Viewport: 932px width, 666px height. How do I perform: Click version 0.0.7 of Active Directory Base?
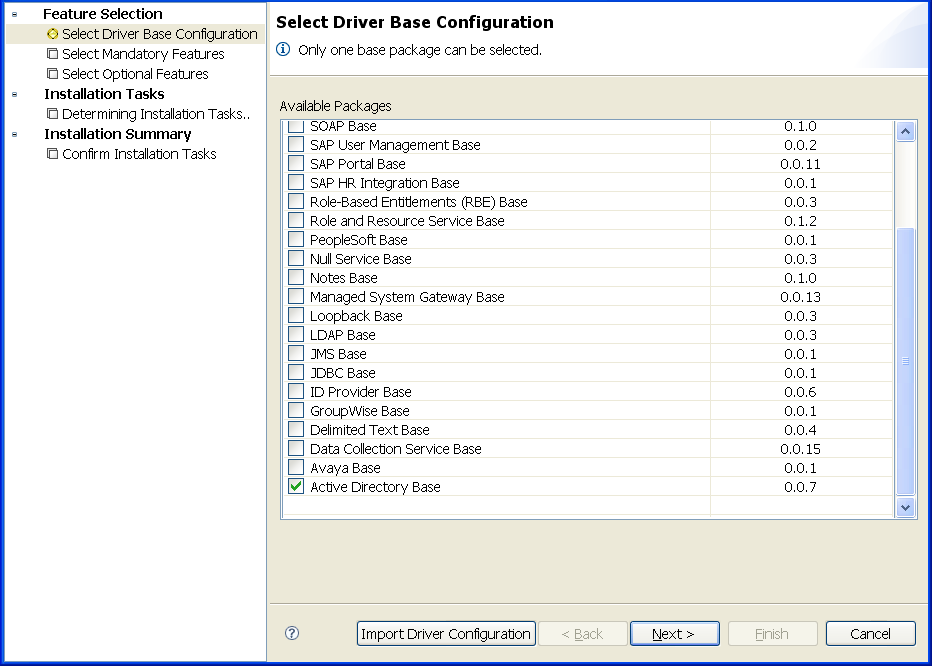point(800,487)
